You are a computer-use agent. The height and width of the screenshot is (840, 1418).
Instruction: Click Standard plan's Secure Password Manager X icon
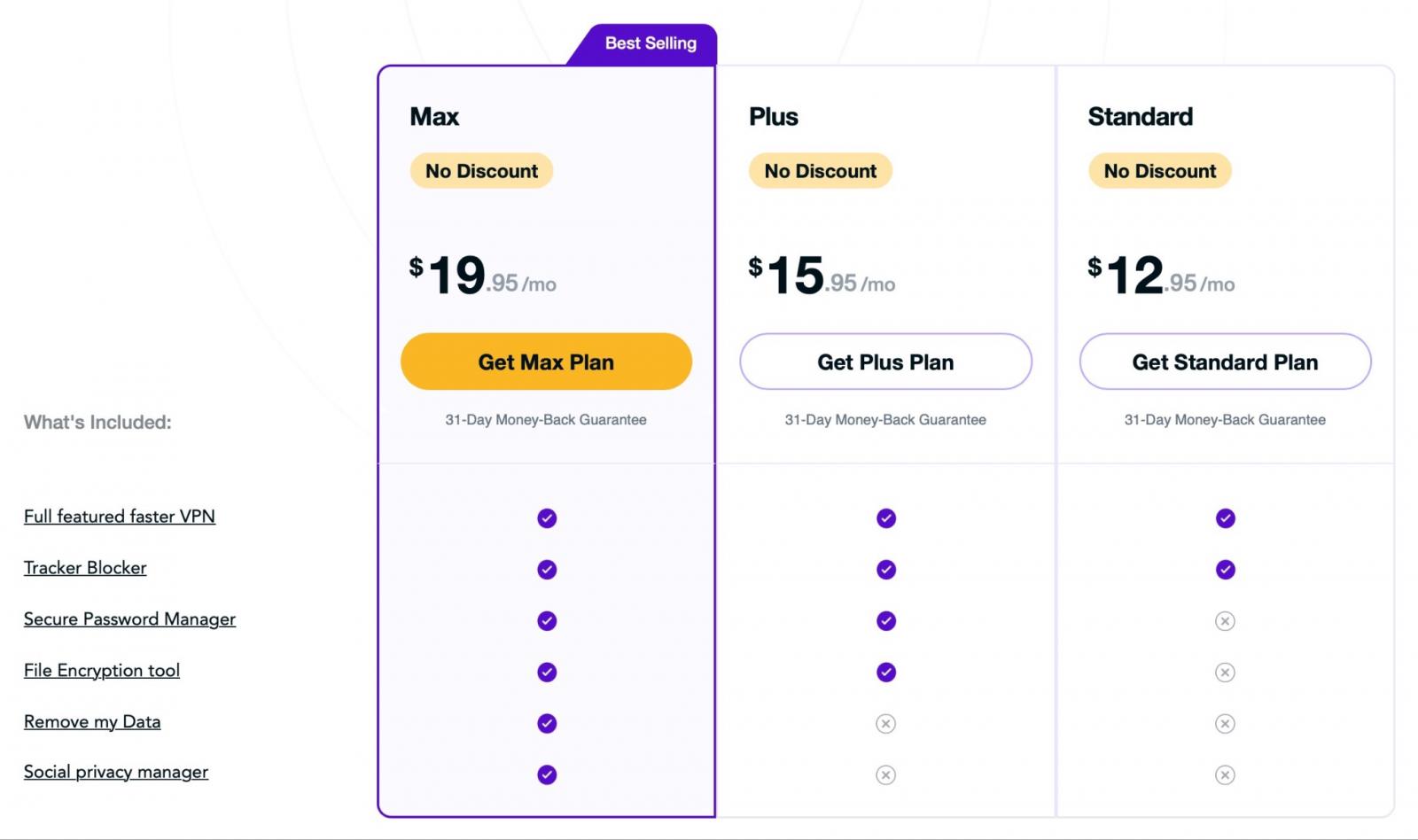pyautogui.click(x=1225, y=621)
